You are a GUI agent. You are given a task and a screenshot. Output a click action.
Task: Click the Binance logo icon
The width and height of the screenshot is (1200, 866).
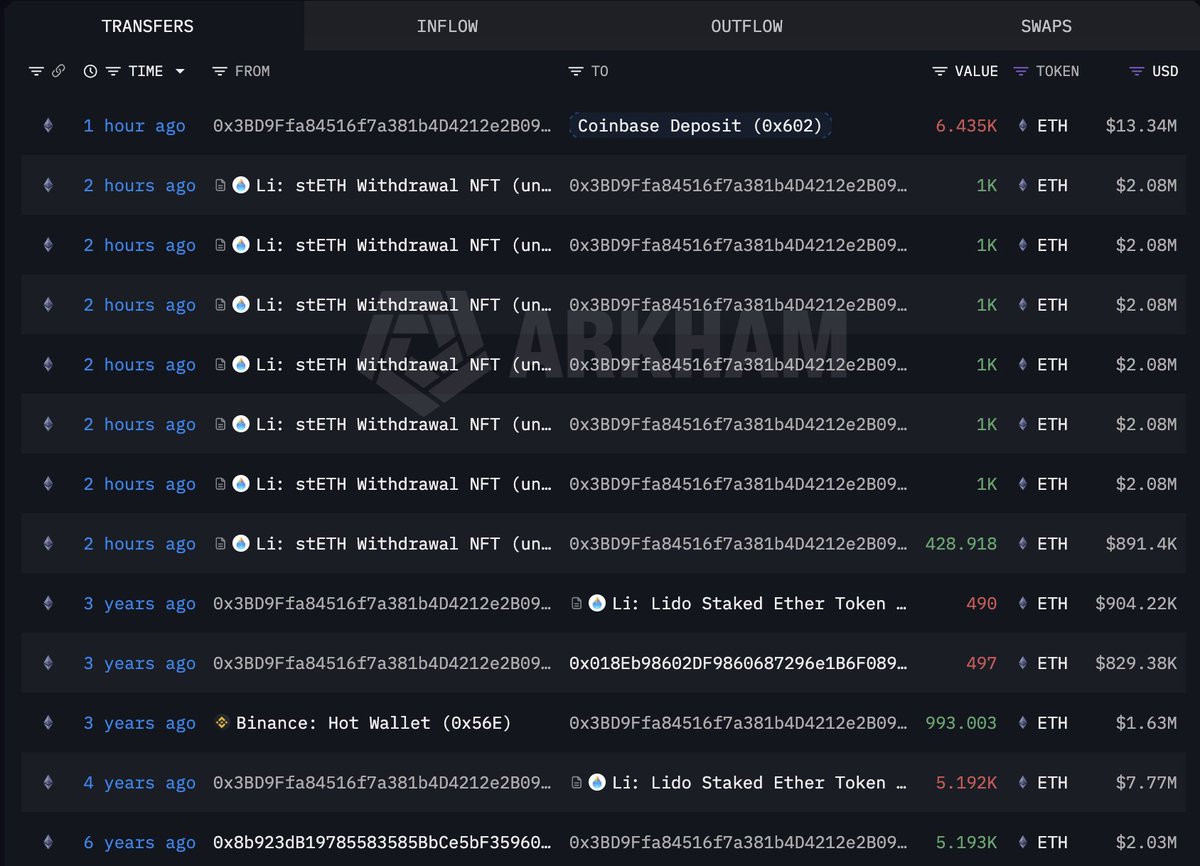click(x=223, y=723)
